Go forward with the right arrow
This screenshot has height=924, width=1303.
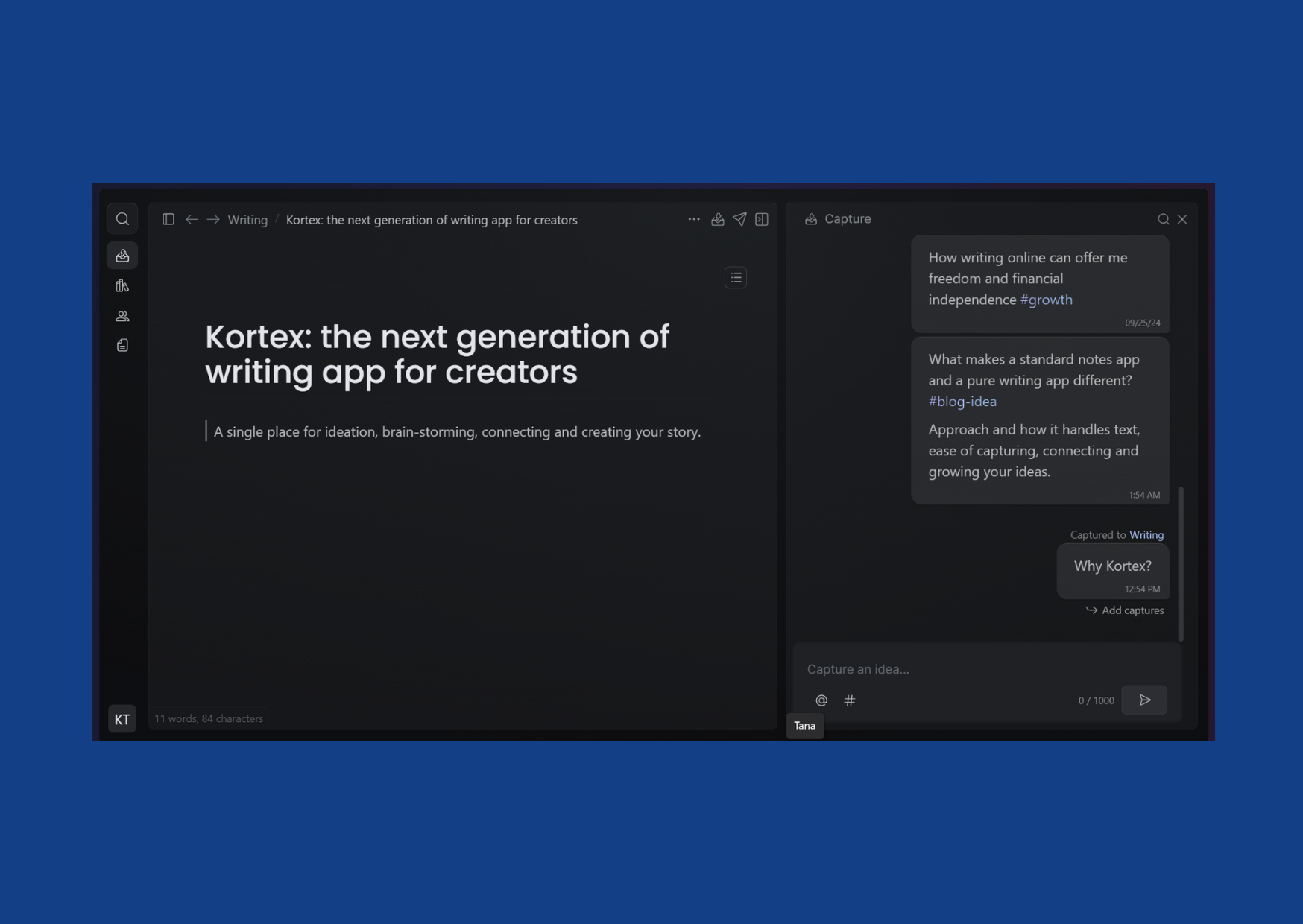(x=213, y=219)
